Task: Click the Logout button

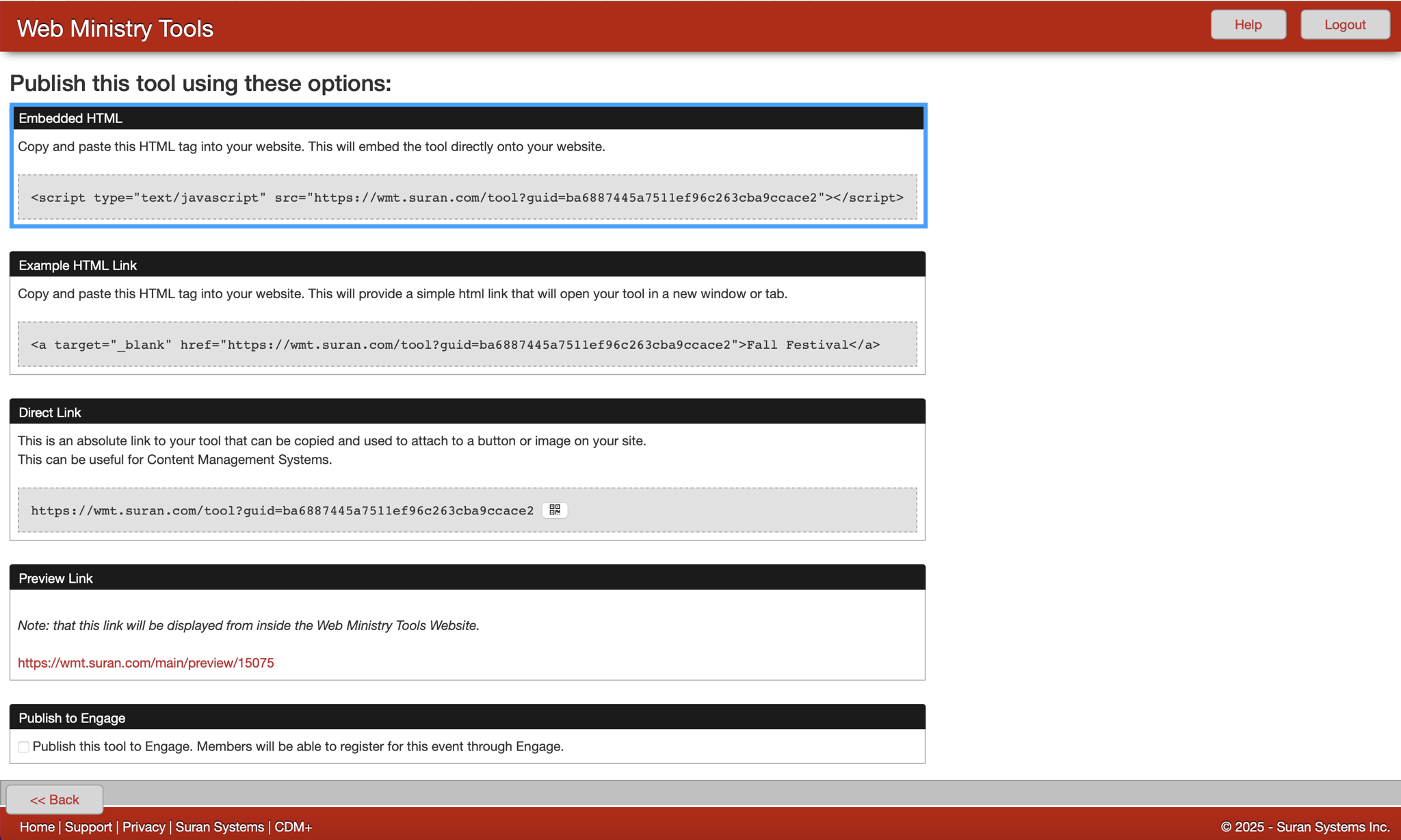Action: [1345, 25]
